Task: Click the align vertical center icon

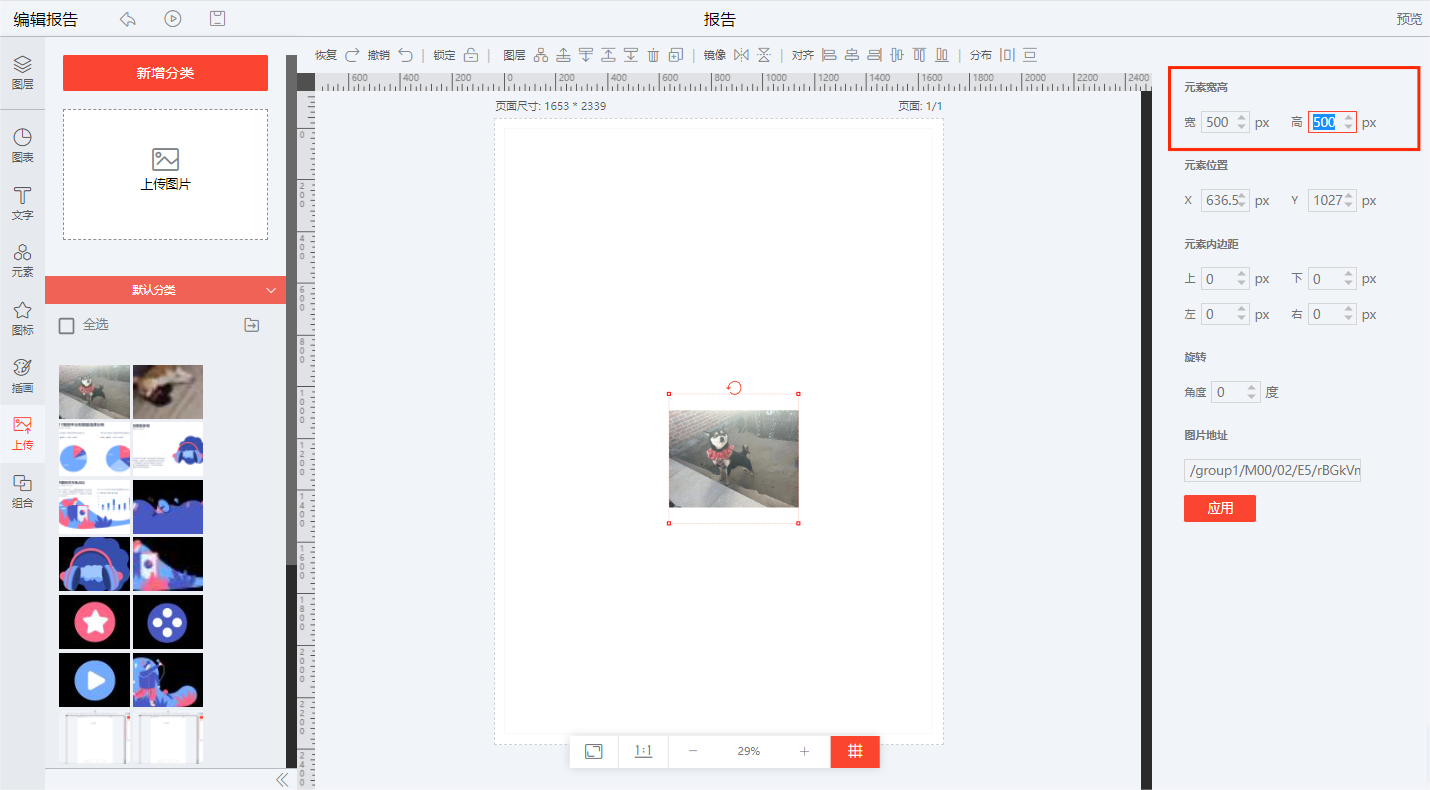Action: [896, 55]
